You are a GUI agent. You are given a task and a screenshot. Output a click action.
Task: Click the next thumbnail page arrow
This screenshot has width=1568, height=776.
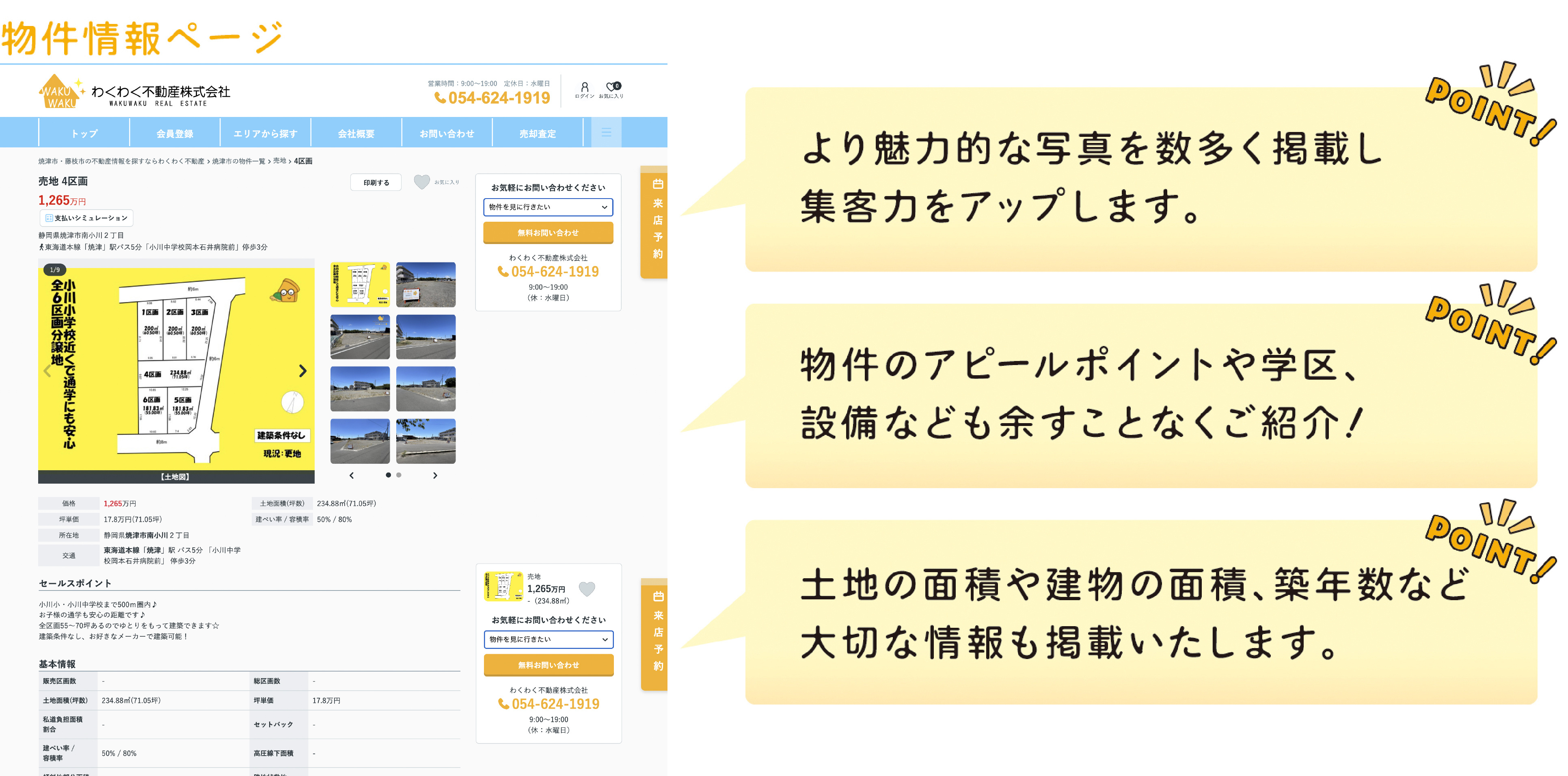point(434,476)
